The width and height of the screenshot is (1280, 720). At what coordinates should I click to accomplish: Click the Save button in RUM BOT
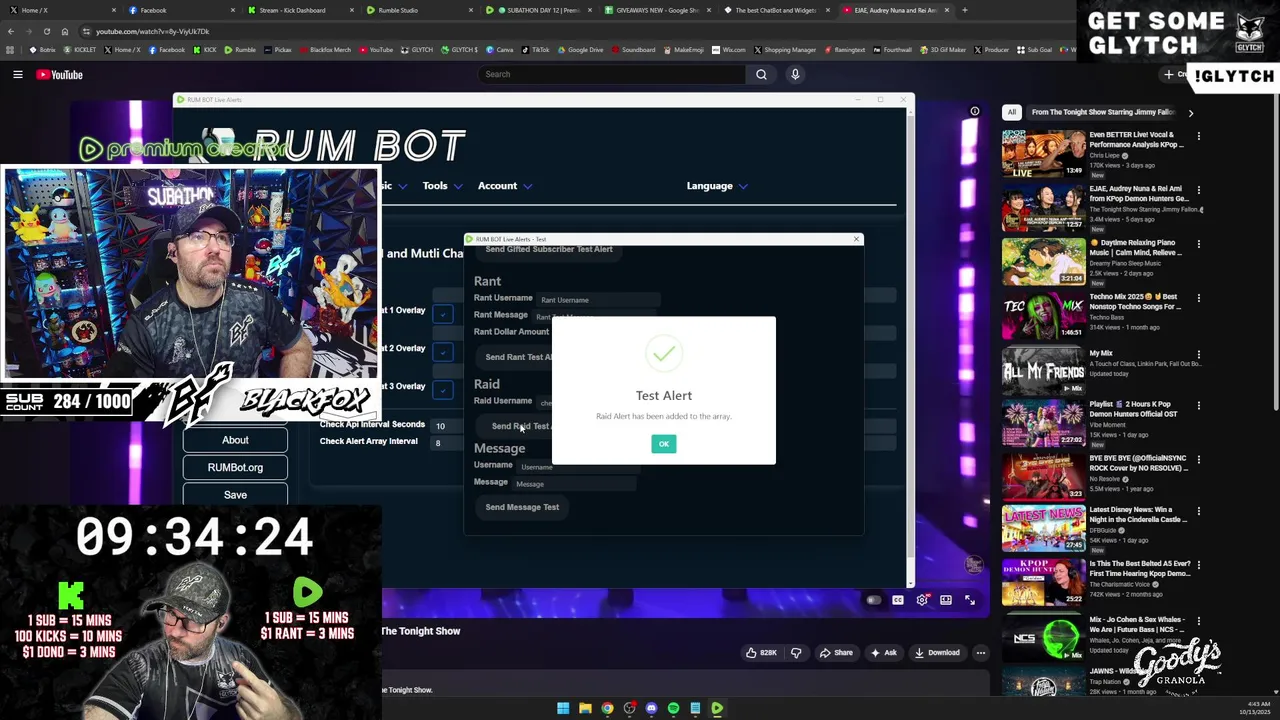[x=235, y=495]
